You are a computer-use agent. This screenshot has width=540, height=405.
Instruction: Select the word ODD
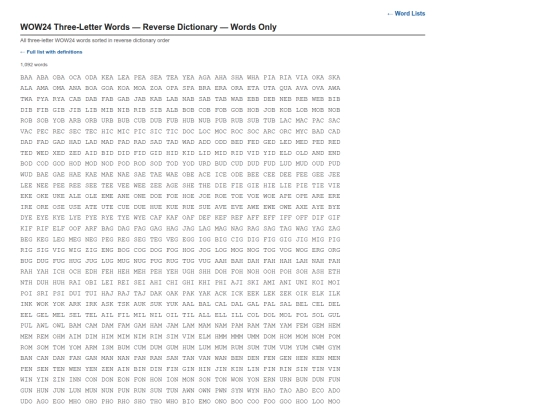220,142
